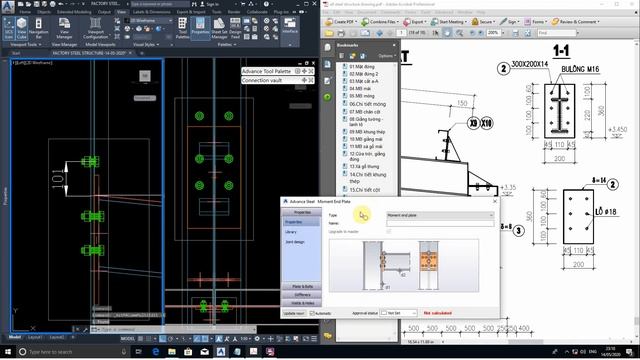Click the Acrobat page number field

[401, 33]
